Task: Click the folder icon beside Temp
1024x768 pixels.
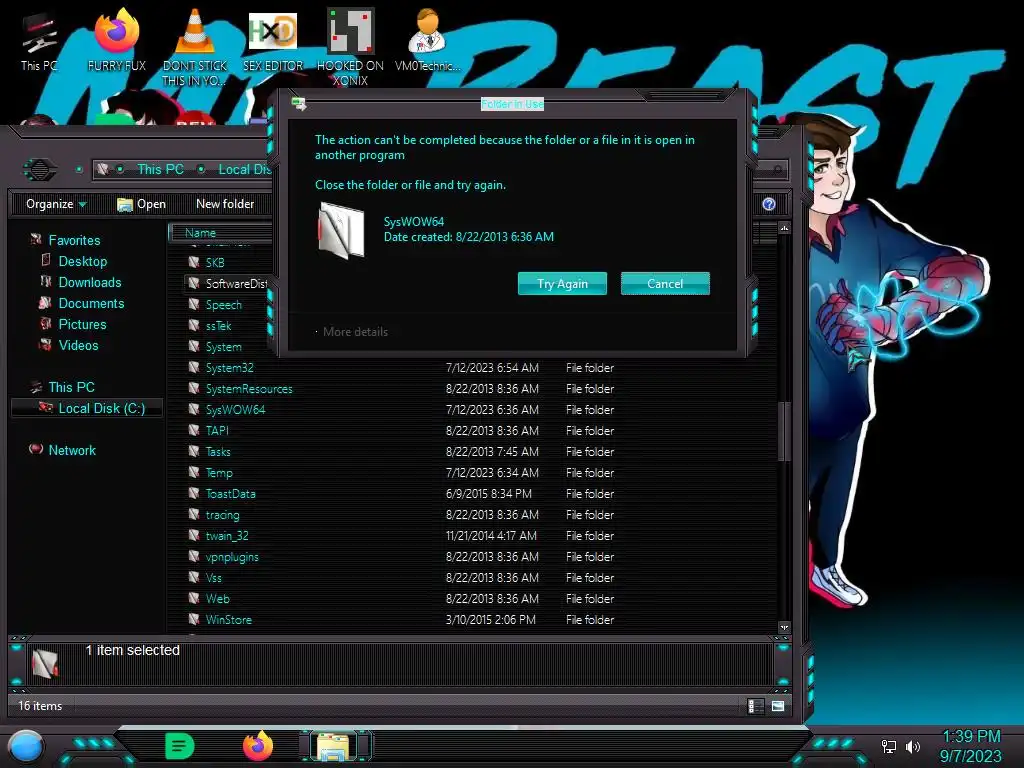Action: [194, 472]
